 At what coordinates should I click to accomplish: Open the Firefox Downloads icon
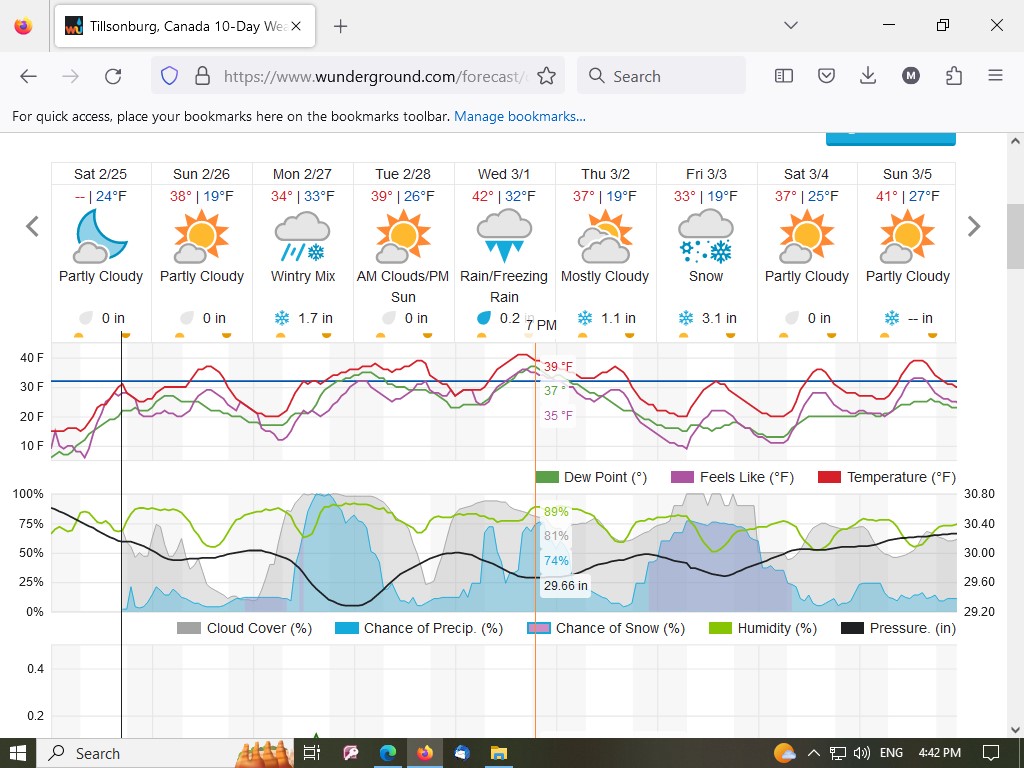coord(868,76)
